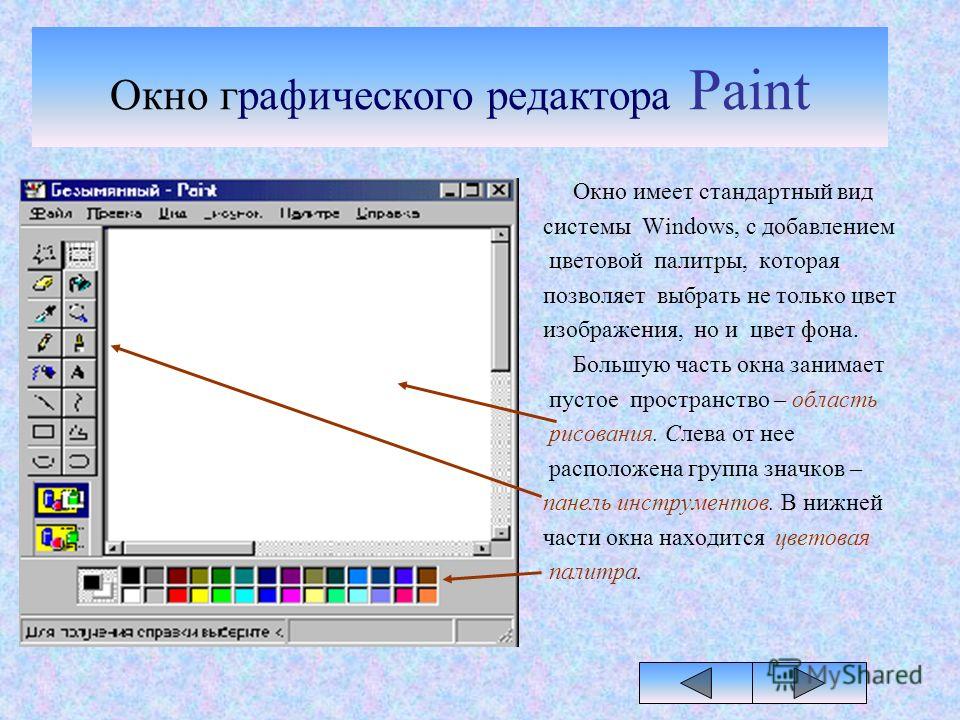Pick the bright yellow palette swatch
Viewport: 960px width, 720px height.
[200, 594]
